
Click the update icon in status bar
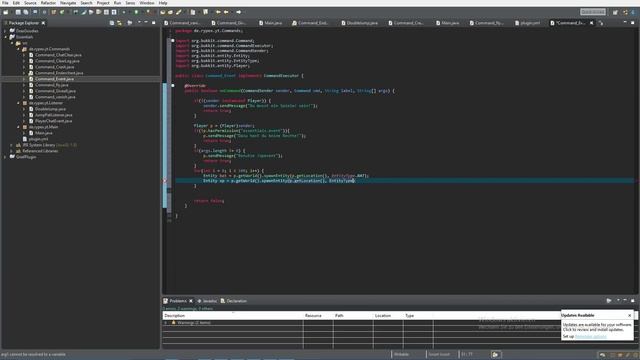click(495, 354)
